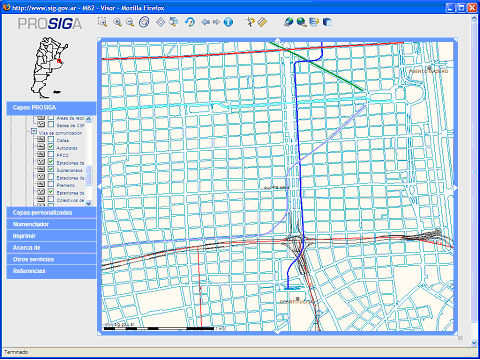
Task: Open the Imprimir panel
Action: click(51, 236)
